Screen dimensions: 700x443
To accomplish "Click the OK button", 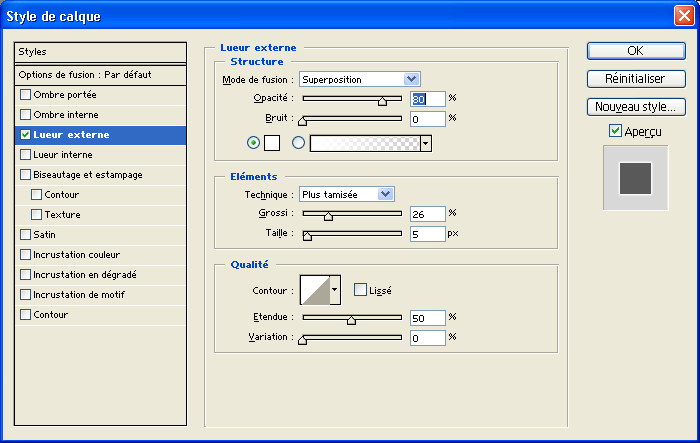I will click(x=635, y=51).
